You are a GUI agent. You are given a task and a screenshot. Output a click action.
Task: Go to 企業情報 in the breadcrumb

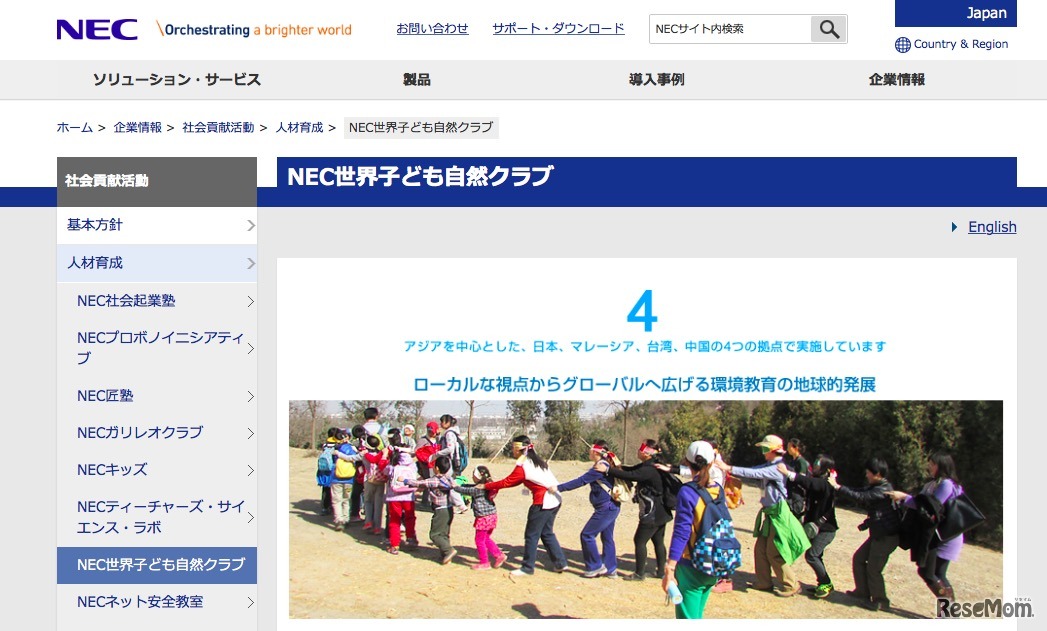[138, 128]
